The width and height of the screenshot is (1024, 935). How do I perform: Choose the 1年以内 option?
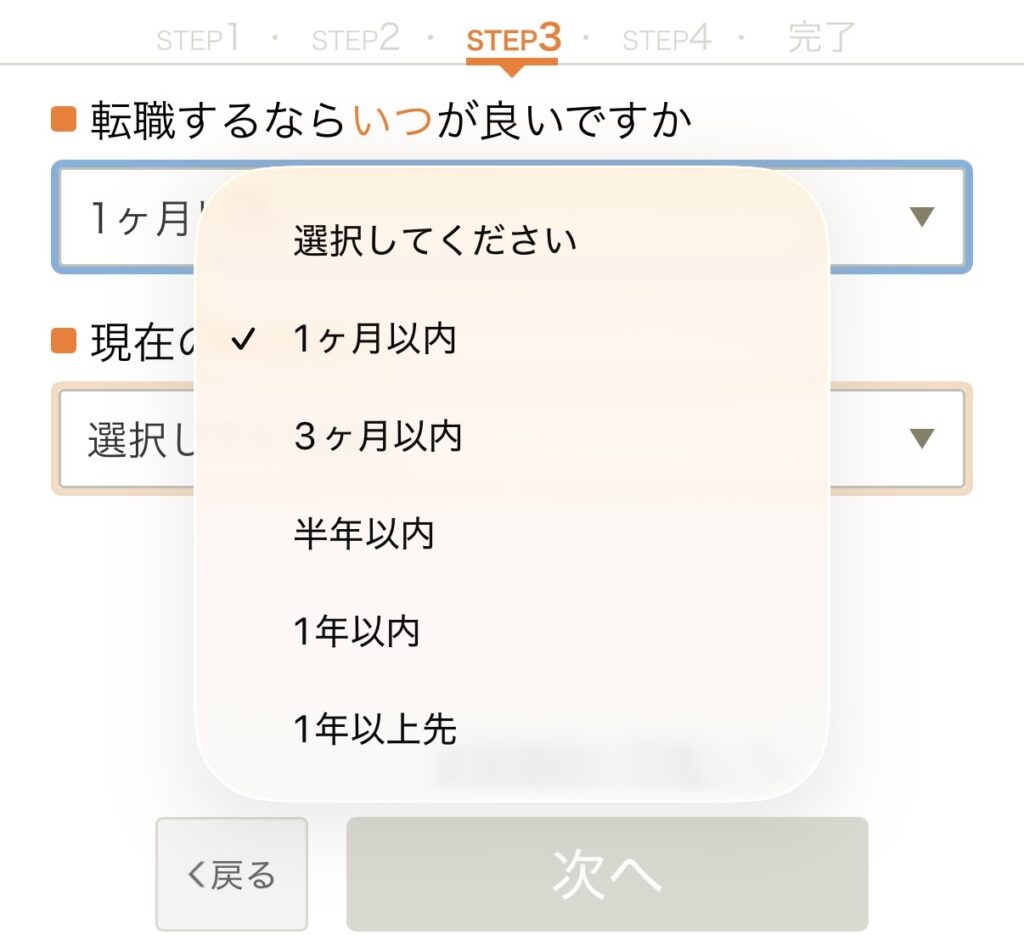[357, 632]
